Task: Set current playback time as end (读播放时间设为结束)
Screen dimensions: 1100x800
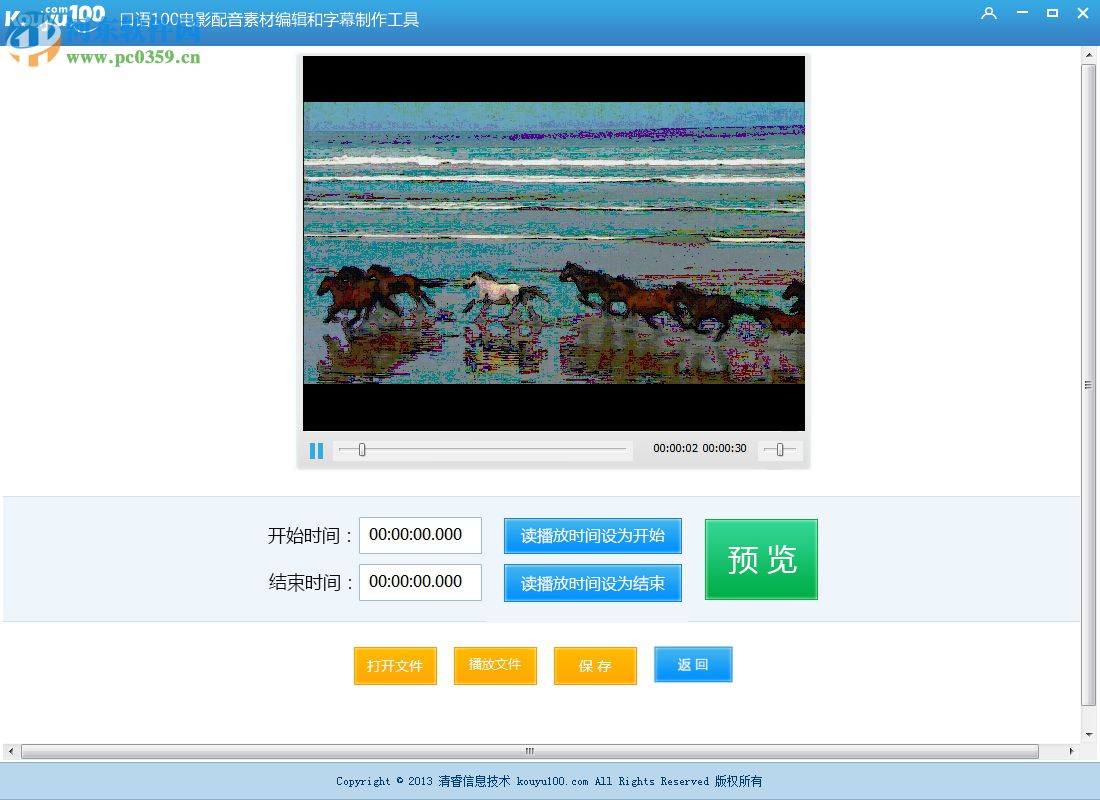Action: tap(592, 582)
